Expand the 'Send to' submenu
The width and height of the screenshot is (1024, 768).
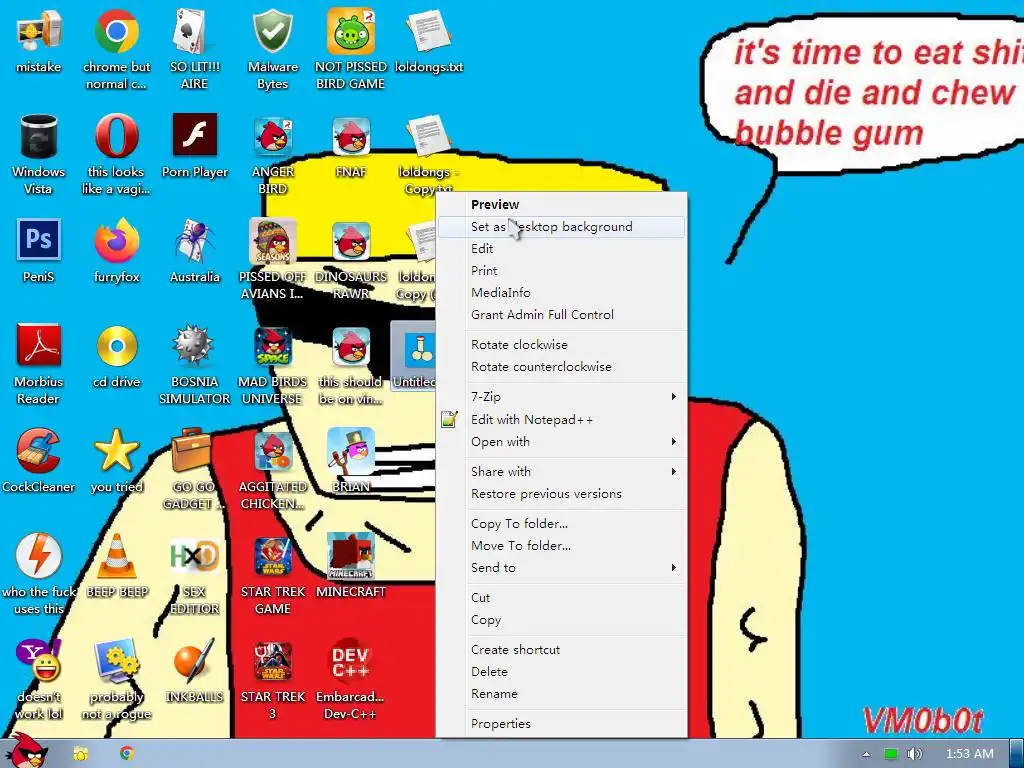point(561,568)
